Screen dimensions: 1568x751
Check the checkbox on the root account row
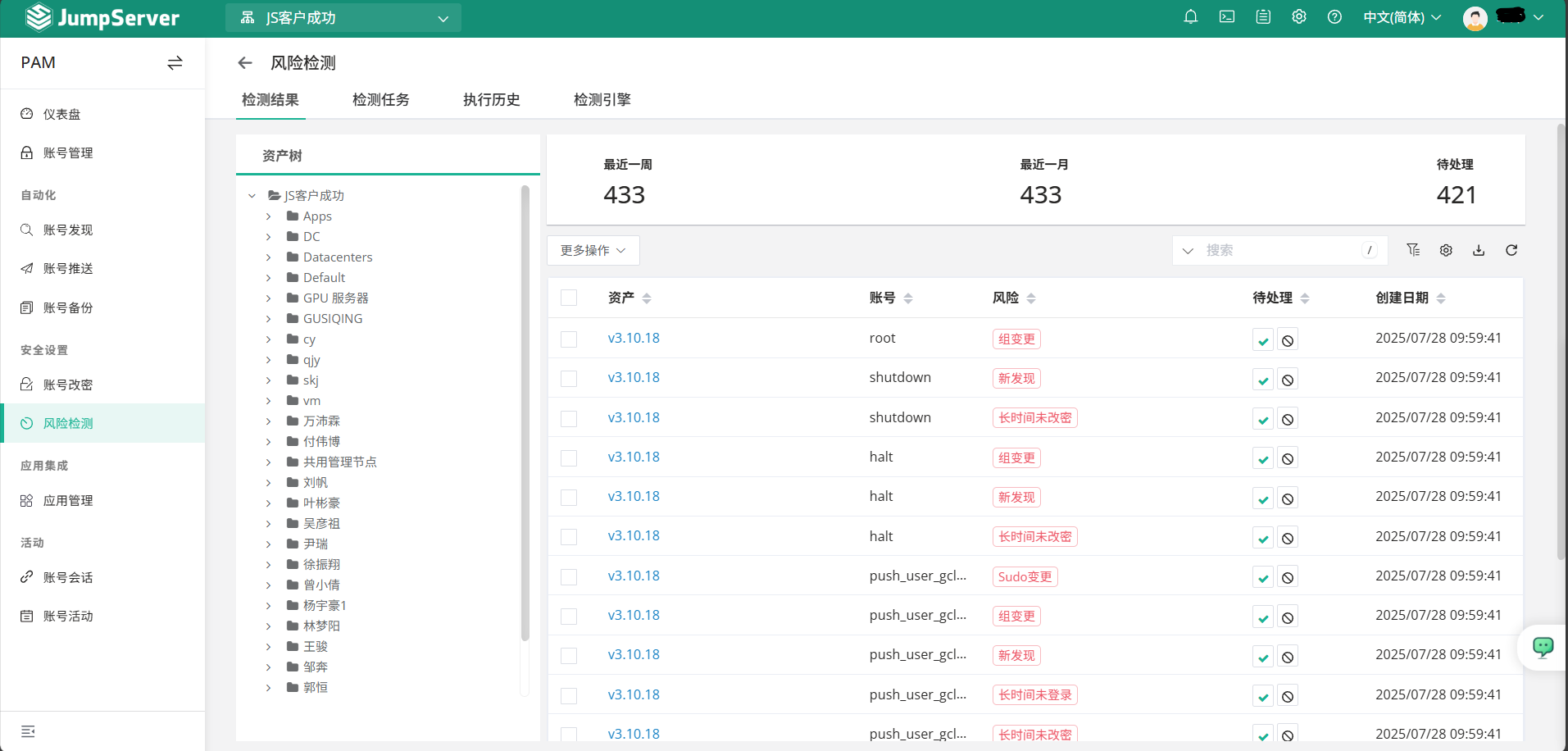tap(569, 338)
